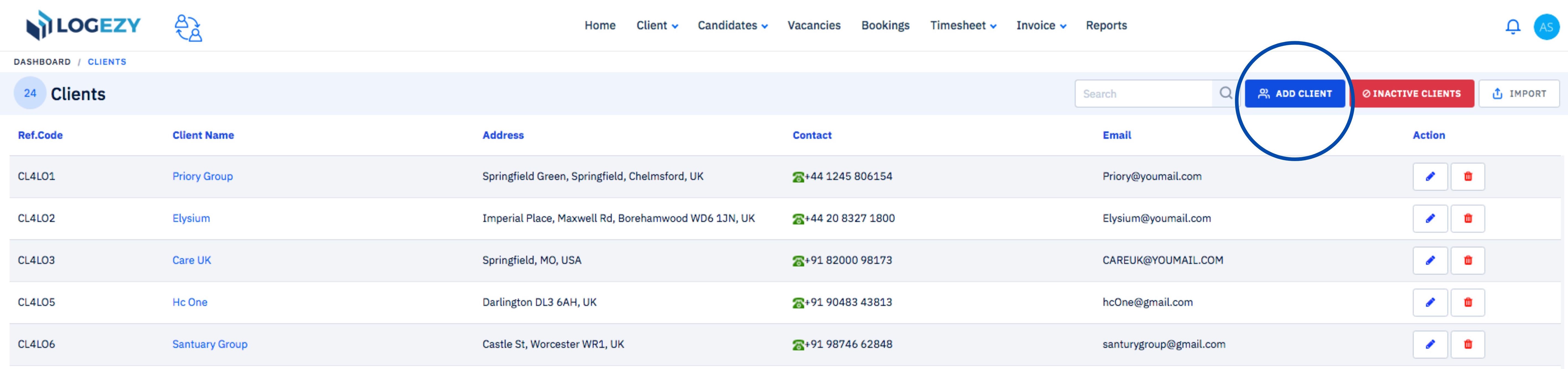Open the Elysium client link
1568x369 pixels.
(x=191, y=219)
